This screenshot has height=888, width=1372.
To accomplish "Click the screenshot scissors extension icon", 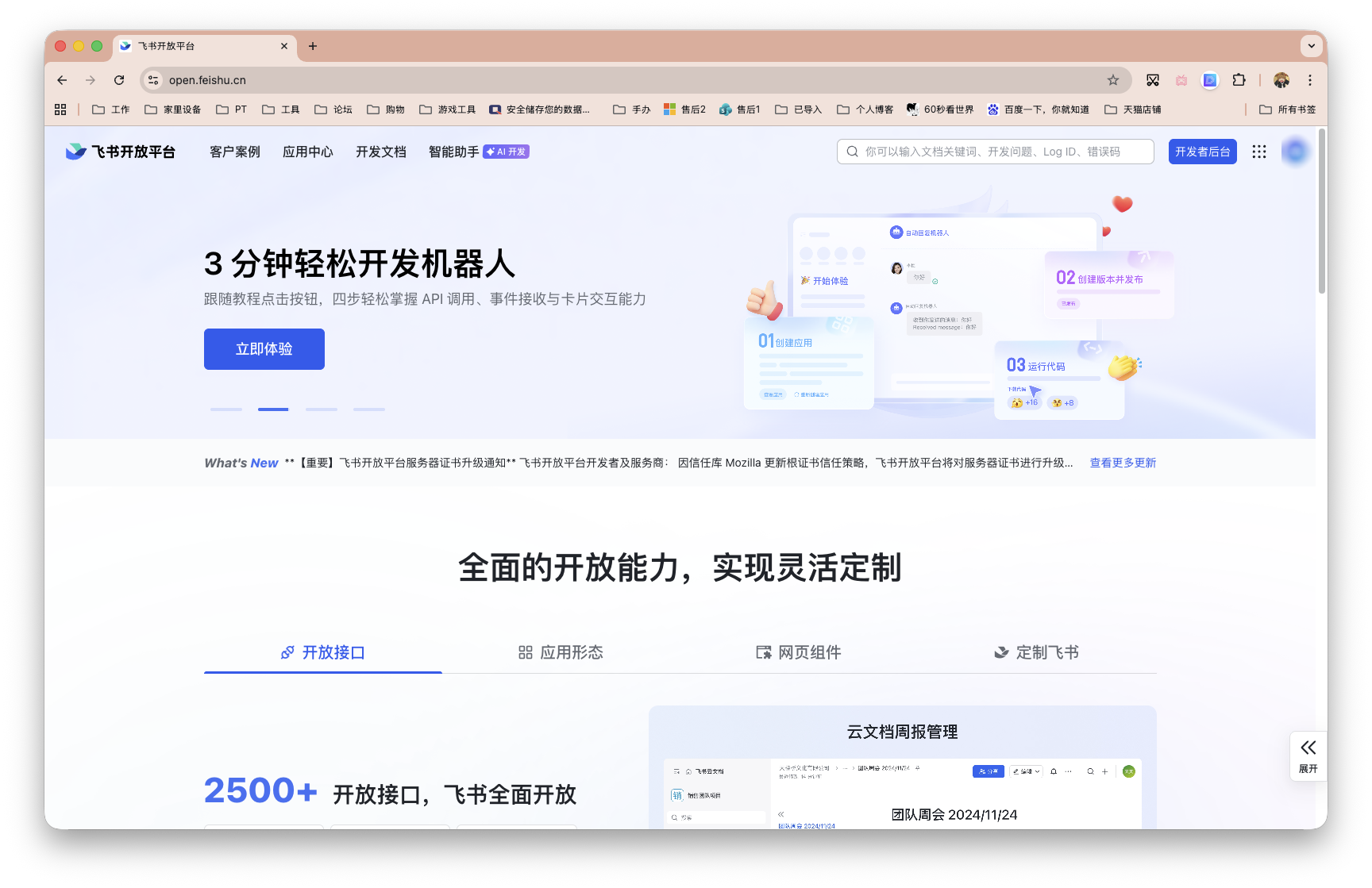I will click(1153, 80).
